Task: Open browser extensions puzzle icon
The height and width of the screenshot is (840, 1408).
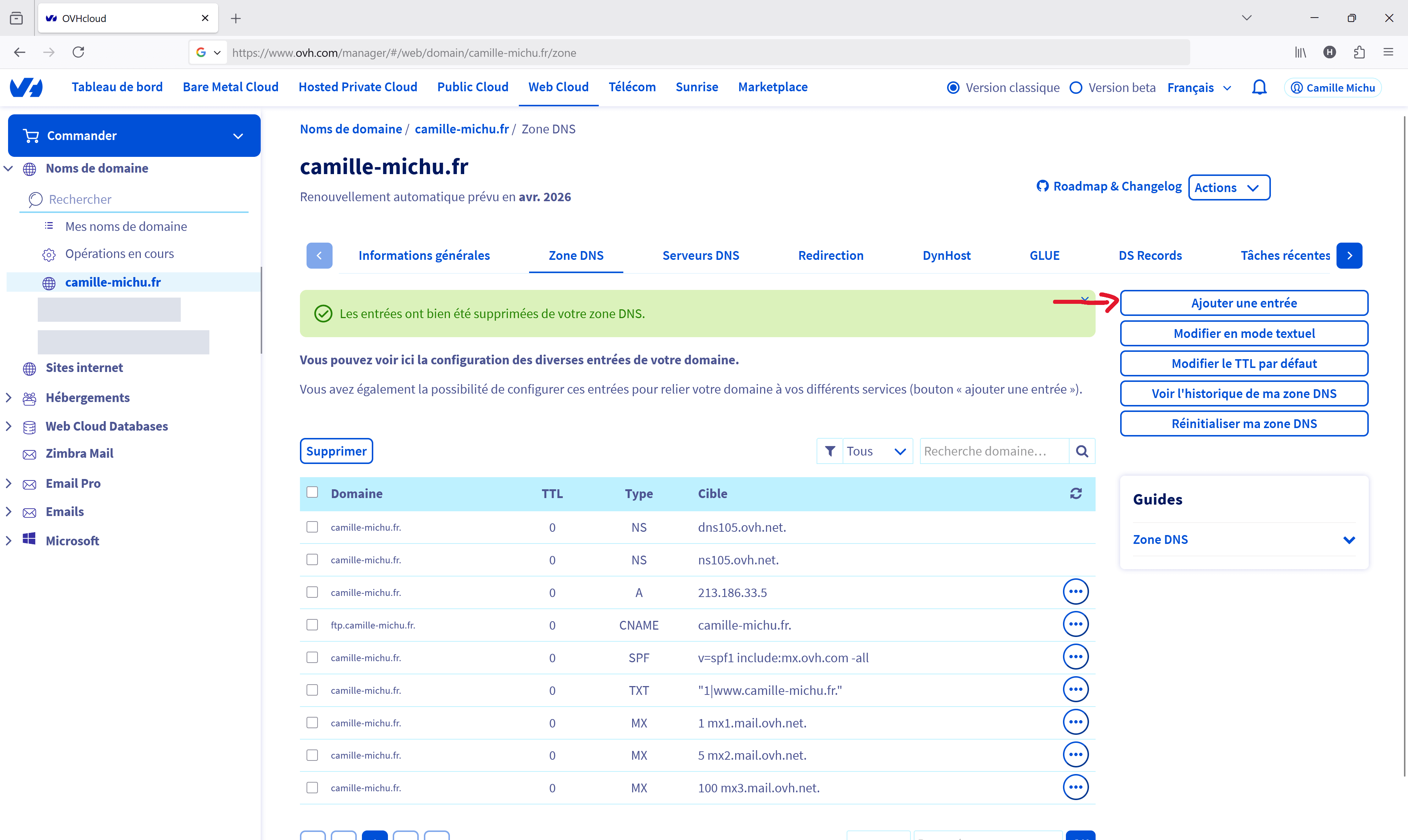Action: 1359,52
